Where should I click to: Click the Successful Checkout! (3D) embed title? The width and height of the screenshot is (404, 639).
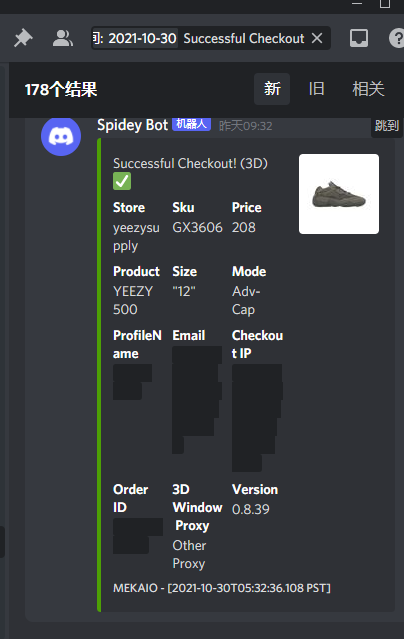[x=190, y=163]
